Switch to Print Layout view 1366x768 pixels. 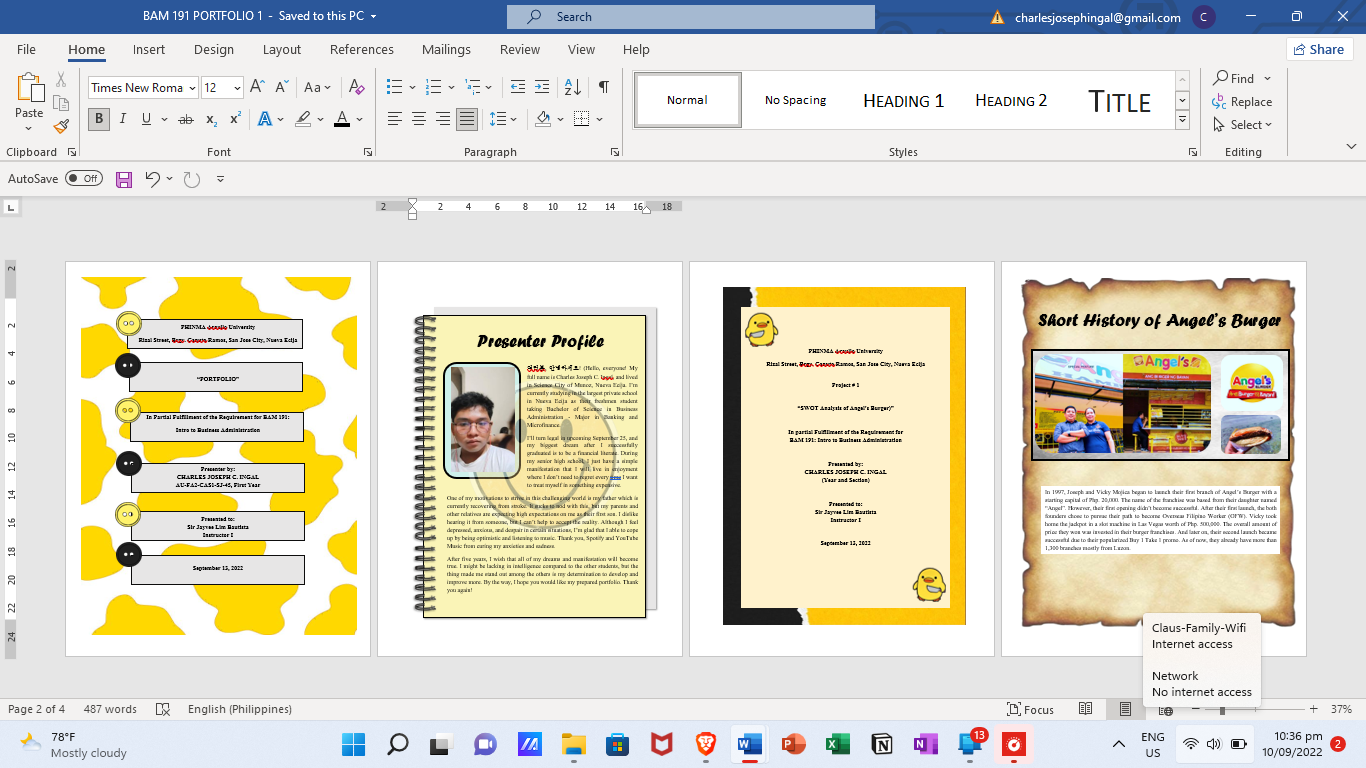click(1125, 709)
